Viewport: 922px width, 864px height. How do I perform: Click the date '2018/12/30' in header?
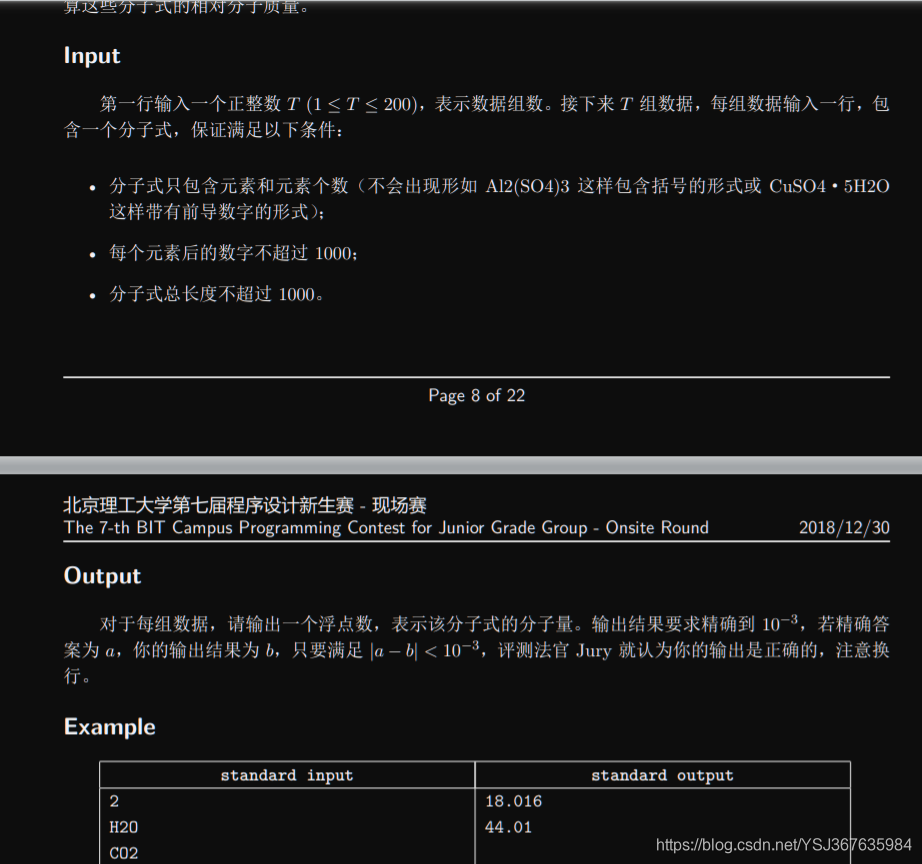[x=844, y=528]
